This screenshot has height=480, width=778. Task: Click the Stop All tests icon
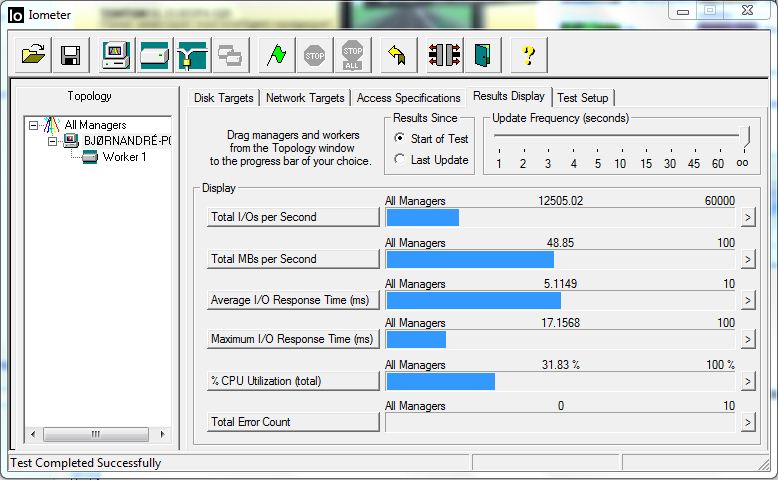352,55
